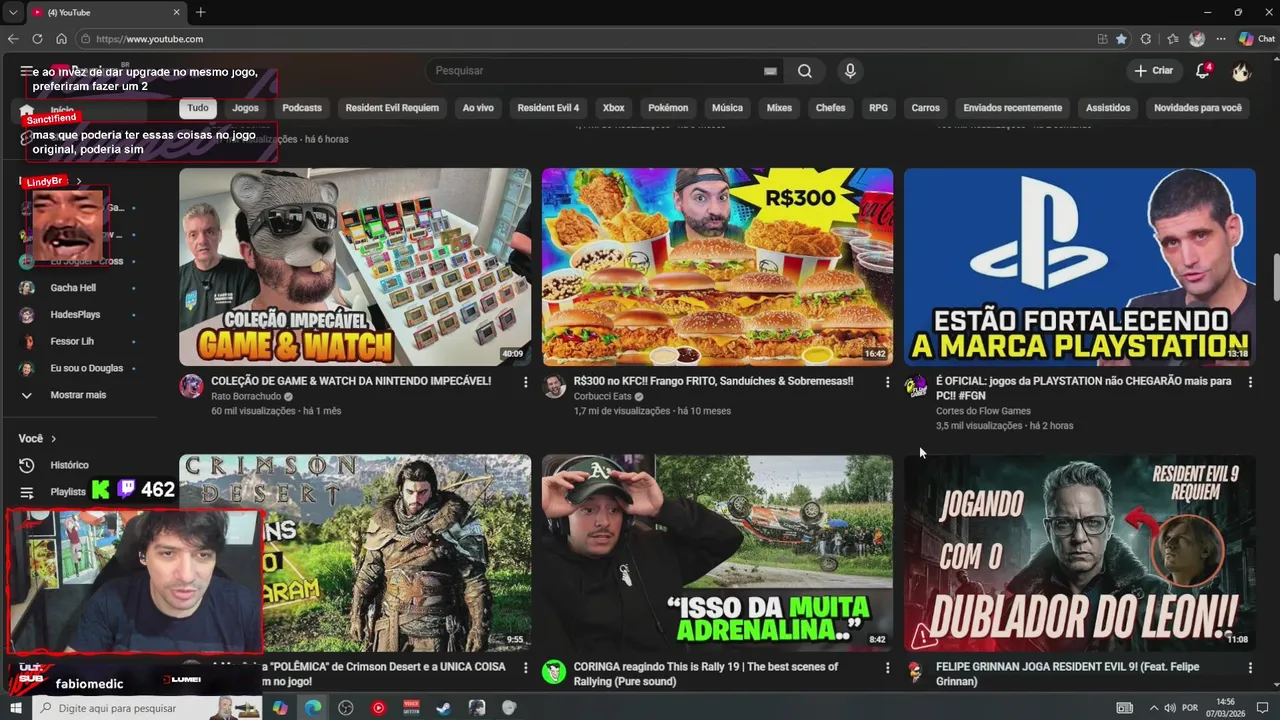Open a new browser tab
1280x720 pixels.
click(x=201, y=12)
